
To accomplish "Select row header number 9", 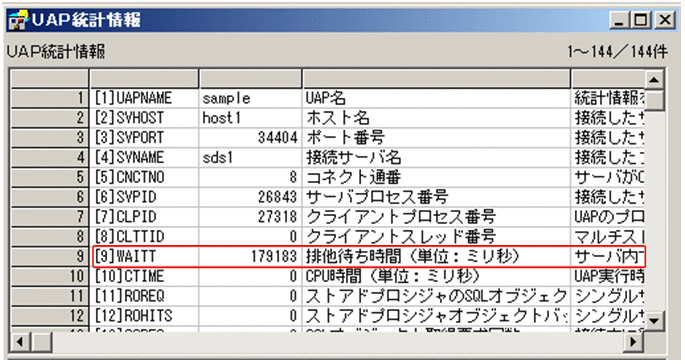I will [50, 256].
